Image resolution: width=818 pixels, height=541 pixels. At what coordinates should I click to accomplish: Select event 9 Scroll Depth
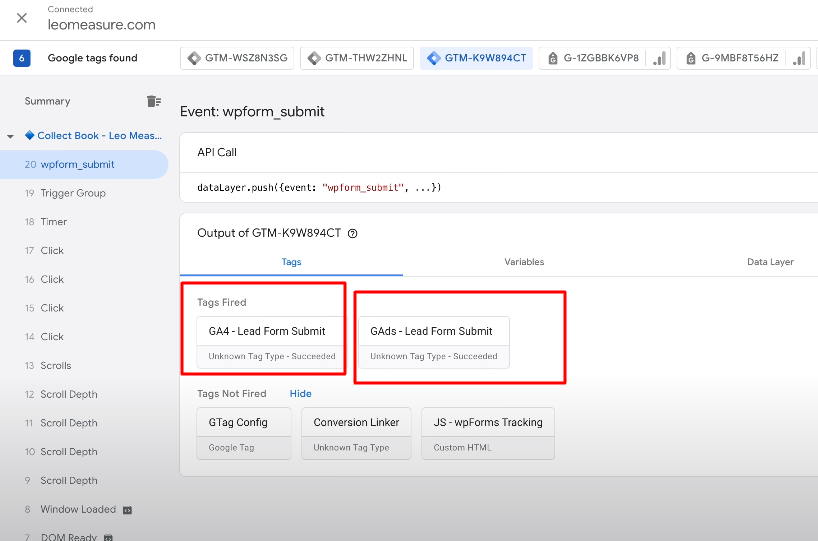point(83,480)
